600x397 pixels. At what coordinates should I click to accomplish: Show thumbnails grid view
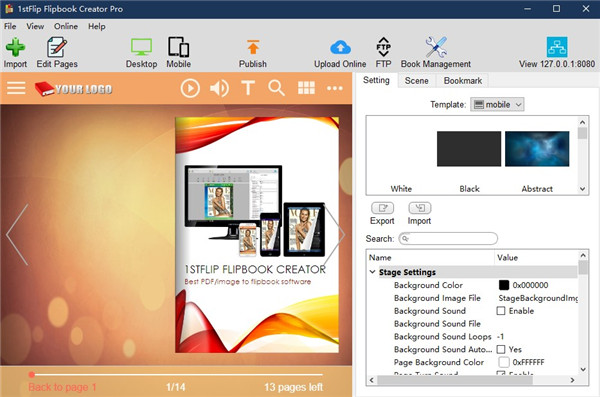pyautogui.click(x=307, y=88)
